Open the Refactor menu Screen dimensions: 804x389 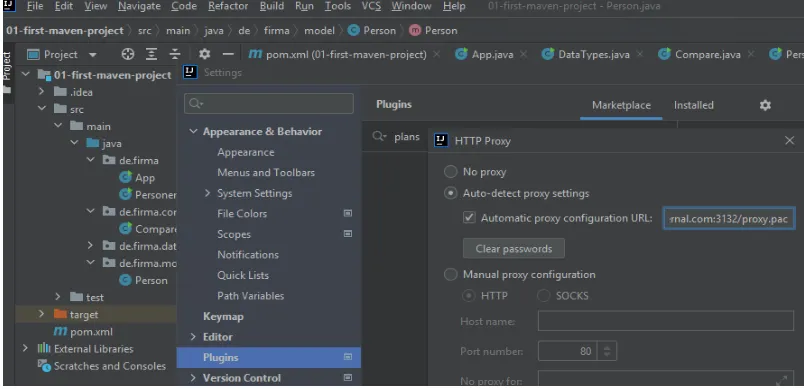pos(228,6)
